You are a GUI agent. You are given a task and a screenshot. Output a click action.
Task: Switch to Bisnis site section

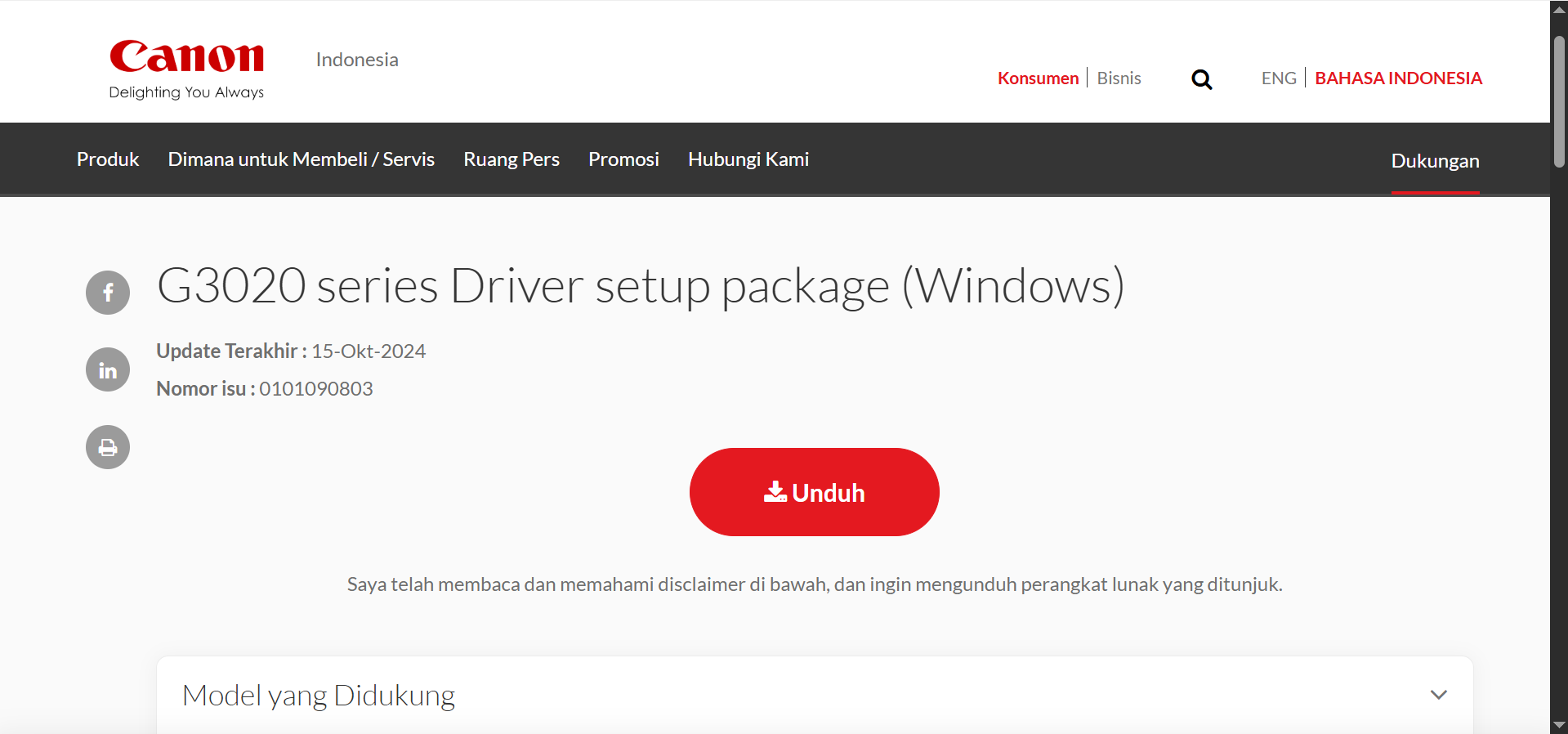tap(1119, 78)
